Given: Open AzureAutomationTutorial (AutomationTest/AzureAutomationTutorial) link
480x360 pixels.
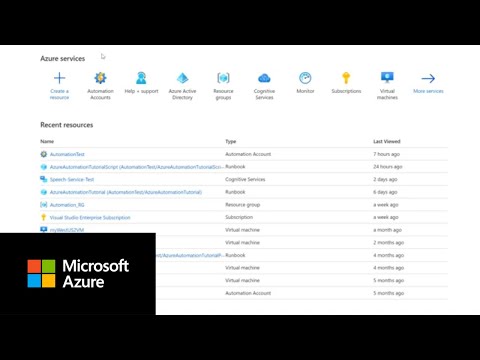Looking at the screenshot, I should click(x=126, y=192).
